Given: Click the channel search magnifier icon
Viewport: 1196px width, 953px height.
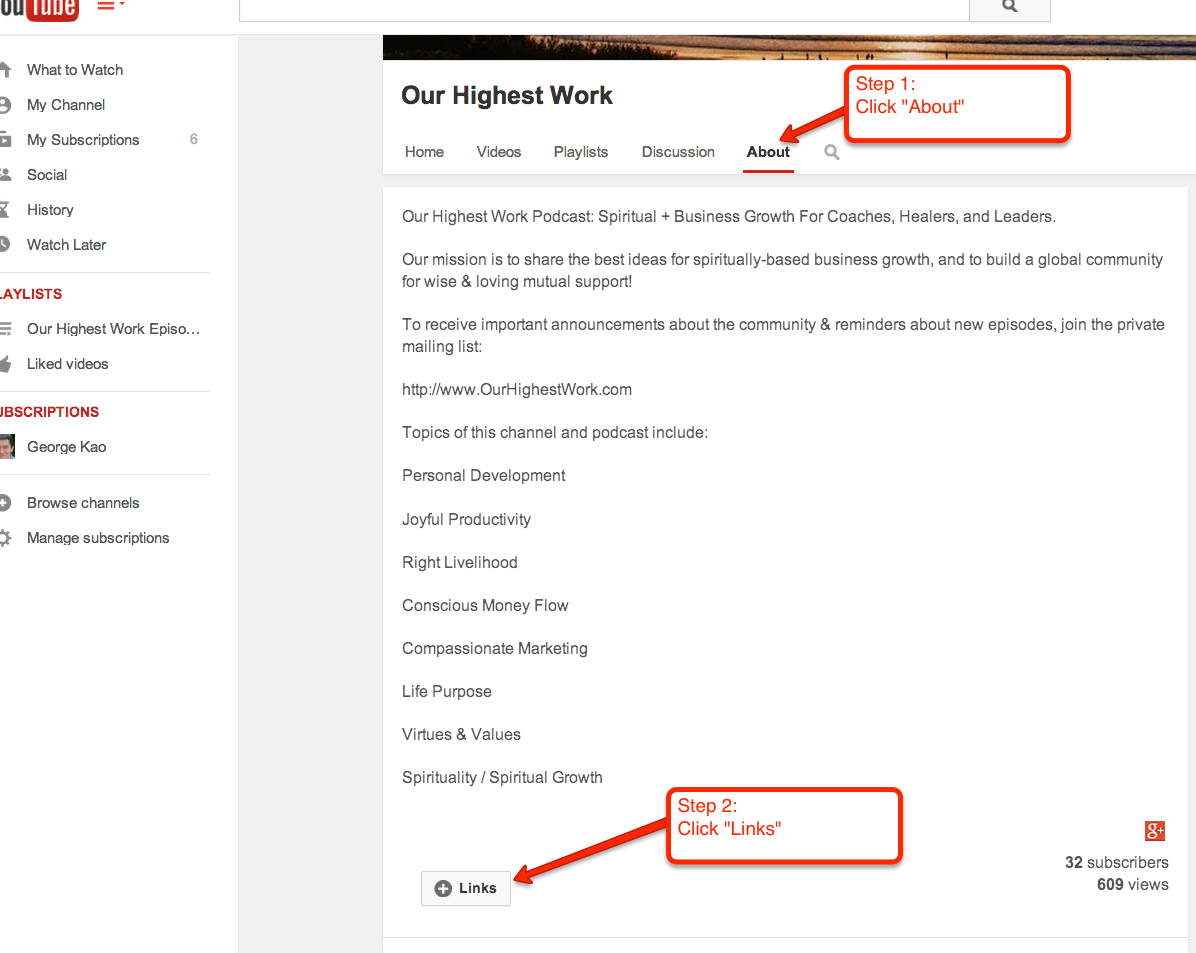Looking at the screenshot, I should pyautogui.click(x=831, y=152).
